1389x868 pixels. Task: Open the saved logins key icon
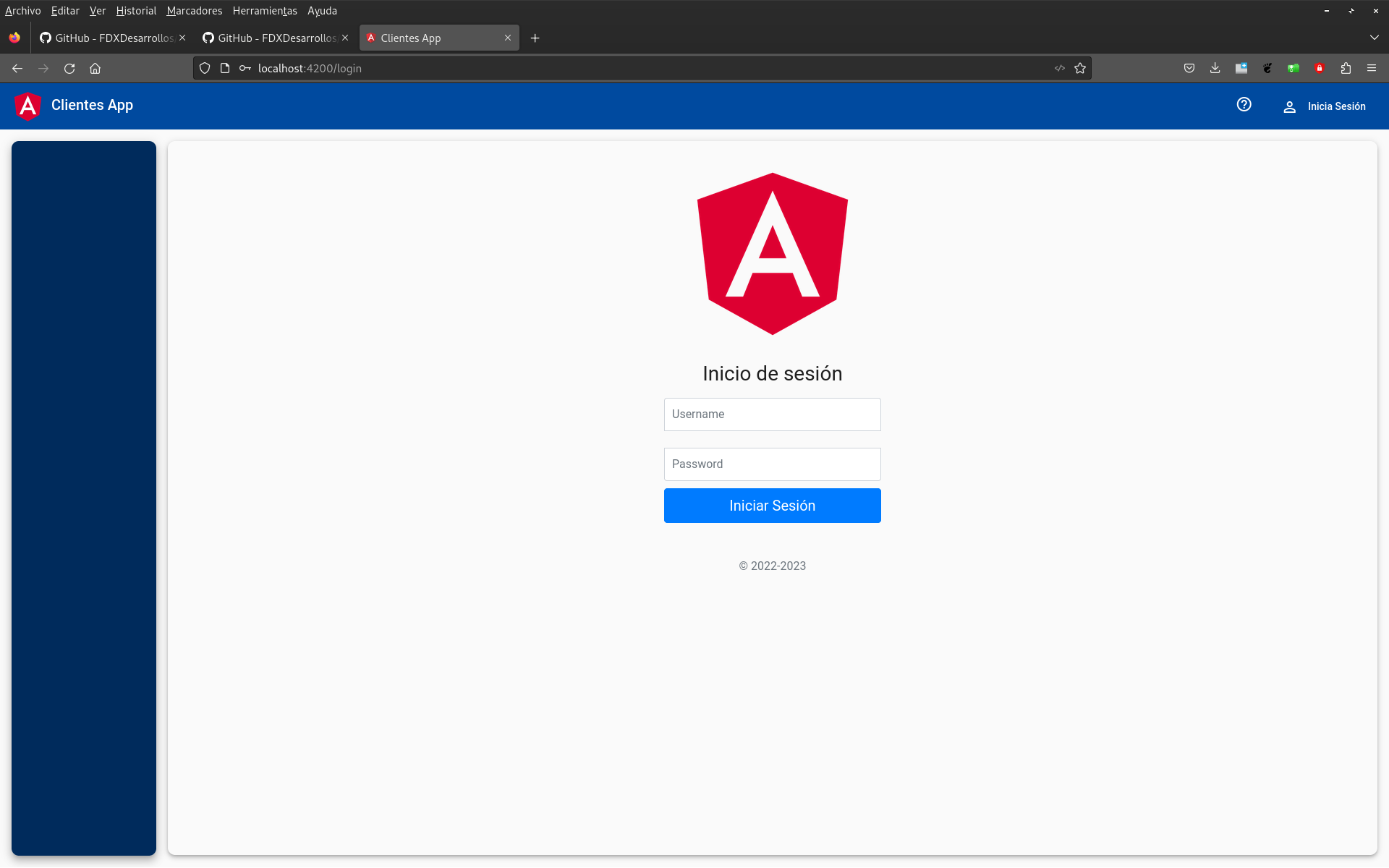[x=245, y=68]
